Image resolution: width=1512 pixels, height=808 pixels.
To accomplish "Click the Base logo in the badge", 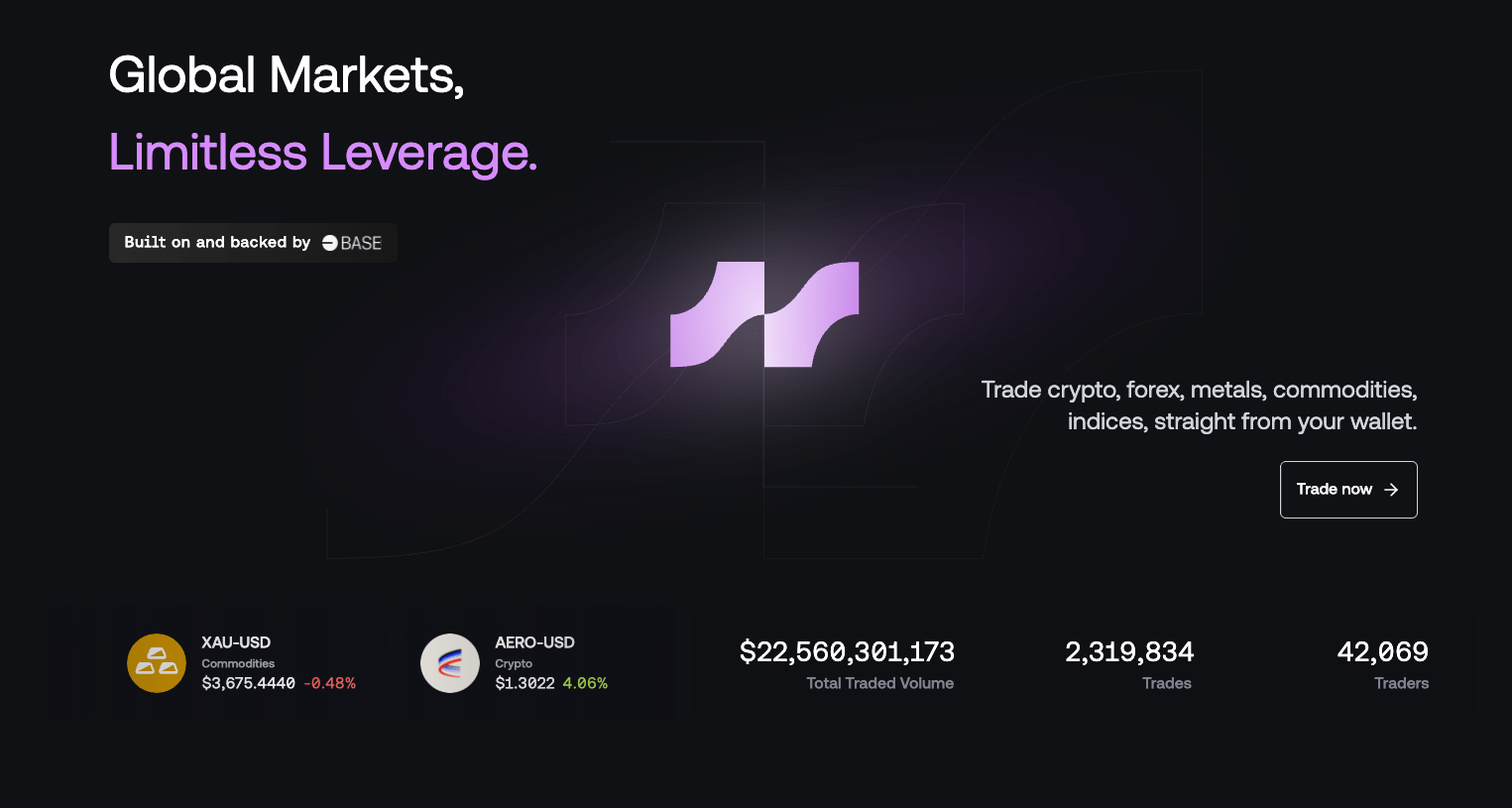I will tap(352, 243).
